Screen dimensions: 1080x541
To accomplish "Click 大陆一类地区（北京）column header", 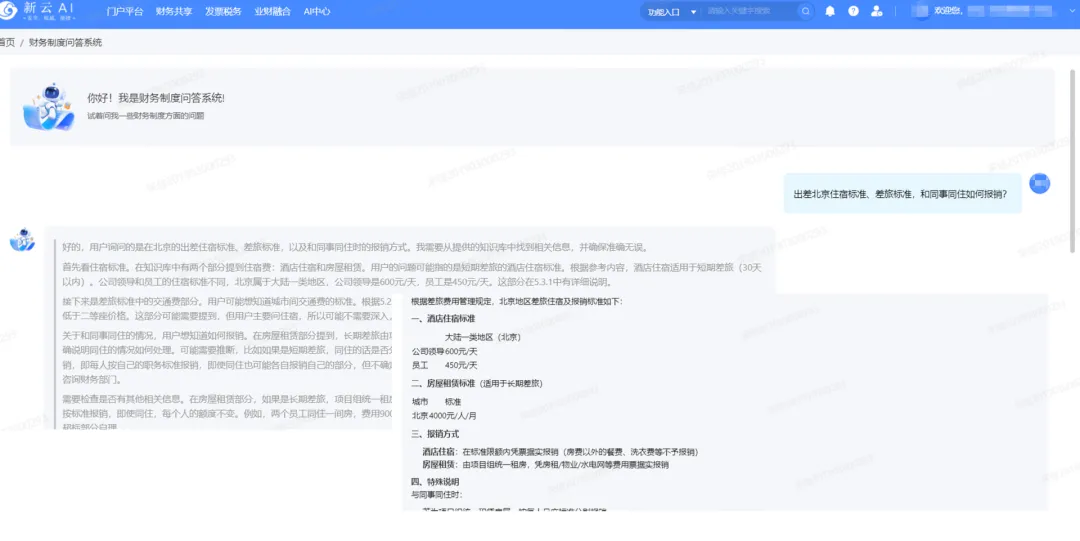I will click(482, 337).
